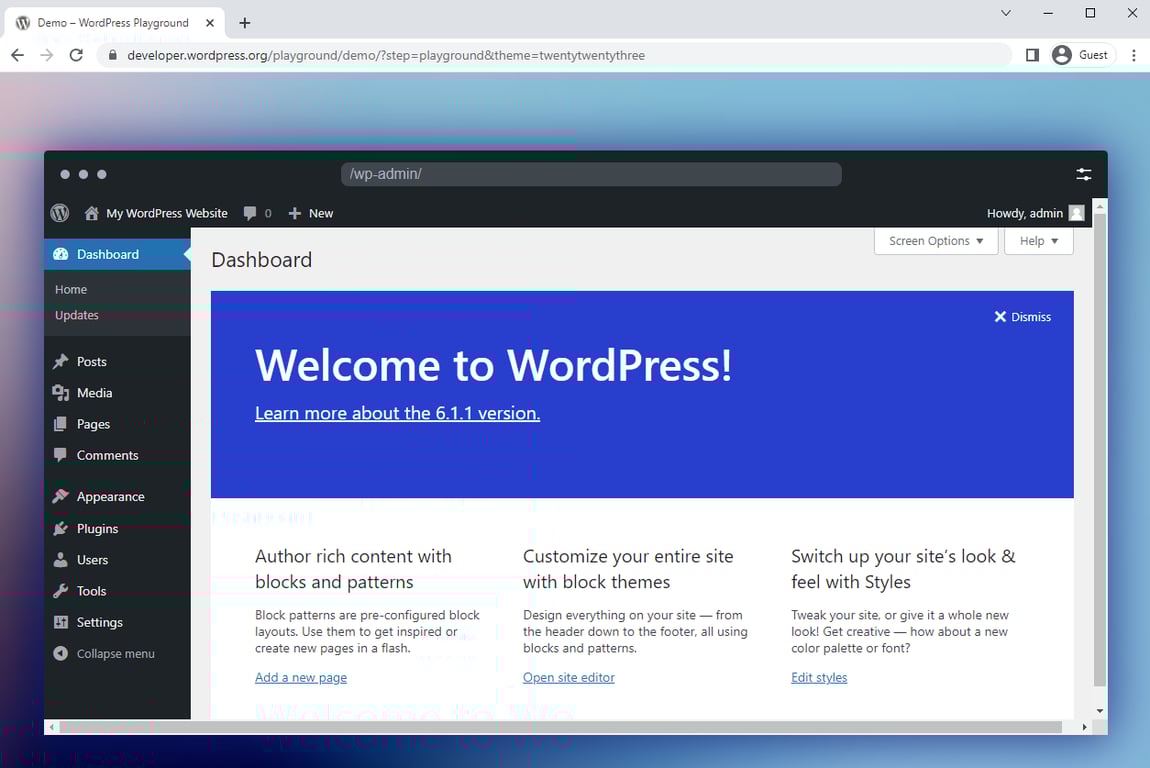
Task: Open the Help dropdown panel
Action: (1038, 240)
